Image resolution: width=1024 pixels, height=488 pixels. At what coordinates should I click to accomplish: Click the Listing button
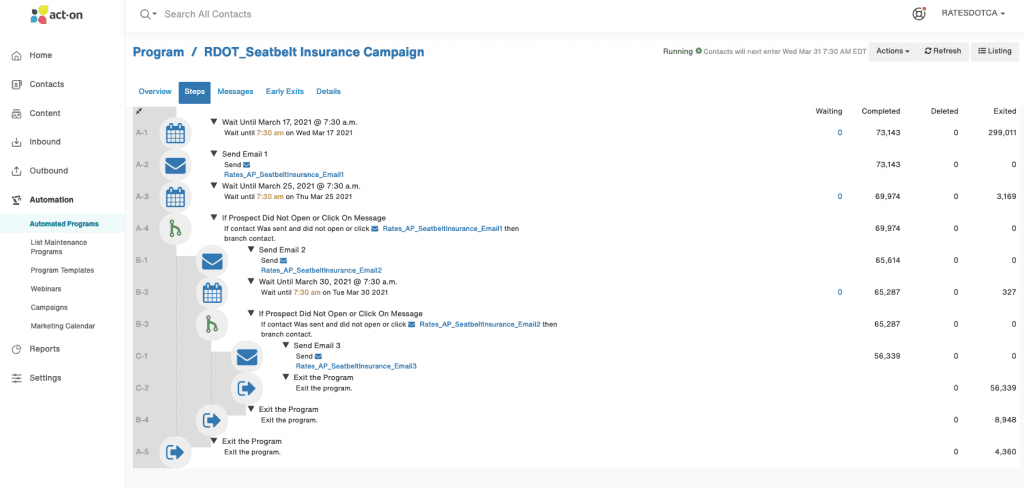[x=995, y=51]
